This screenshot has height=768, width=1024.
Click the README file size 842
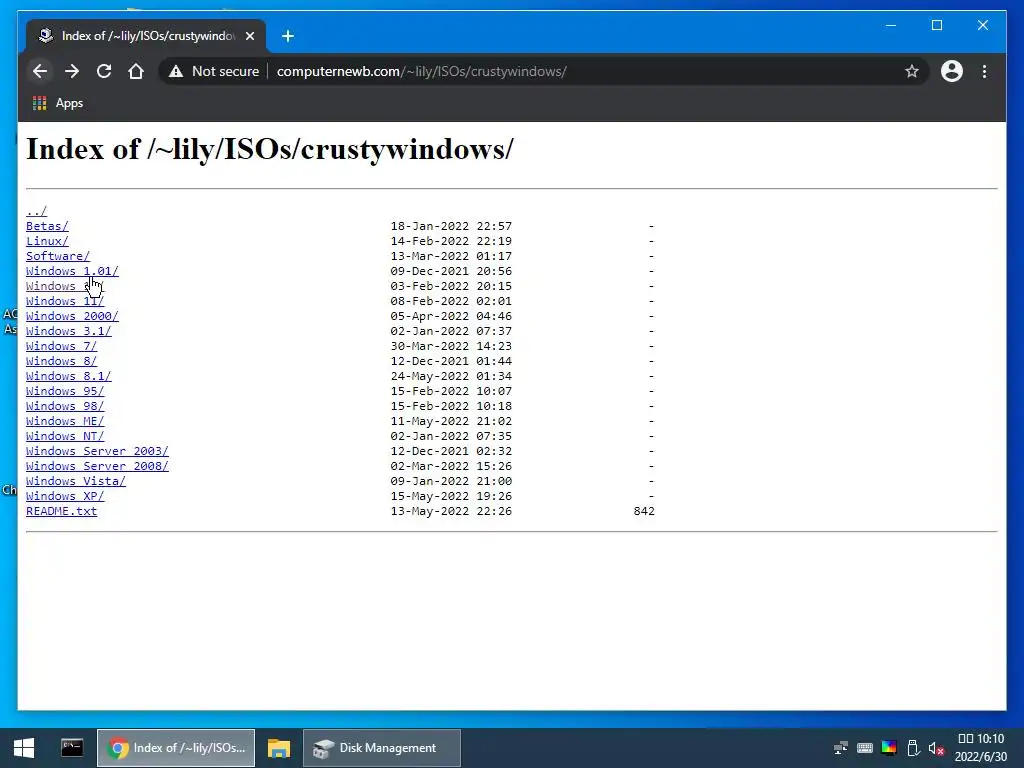[644, 511]
